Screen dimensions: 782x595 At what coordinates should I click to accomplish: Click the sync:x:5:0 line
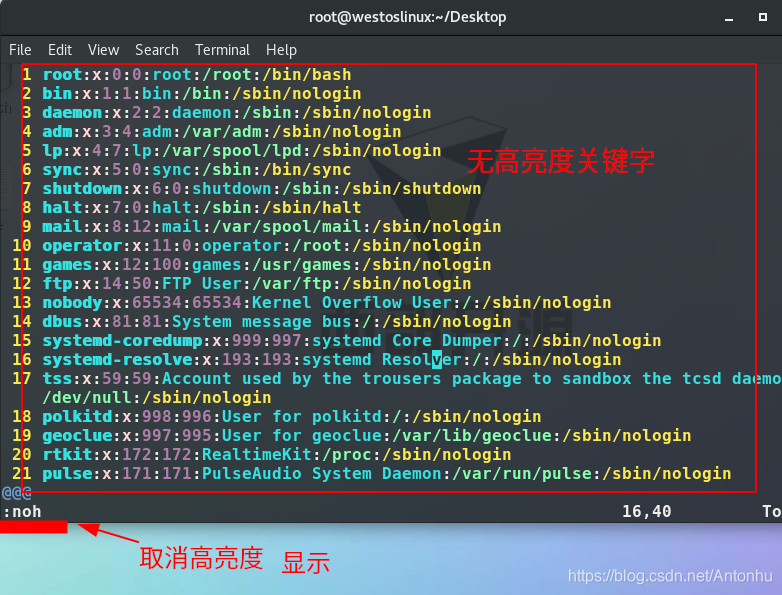tap(196, 170)
